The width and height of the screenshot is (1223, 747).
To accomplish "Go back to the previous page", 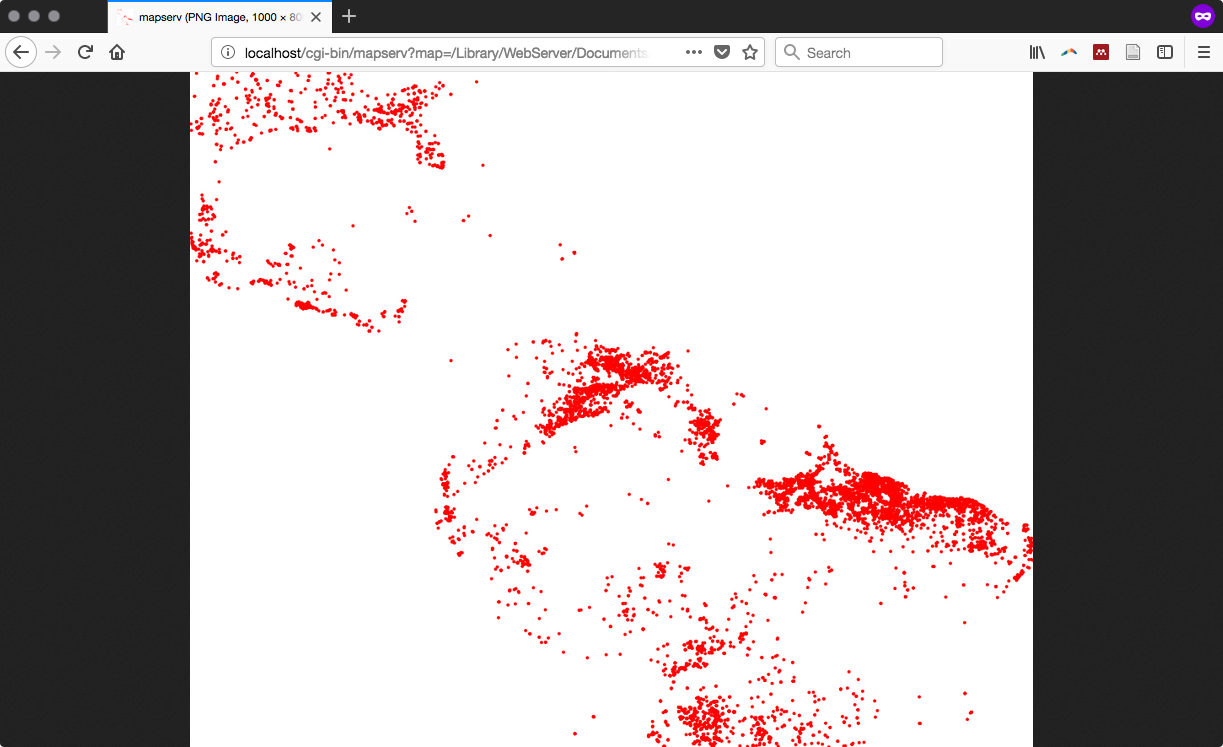I will pos(21,53).
